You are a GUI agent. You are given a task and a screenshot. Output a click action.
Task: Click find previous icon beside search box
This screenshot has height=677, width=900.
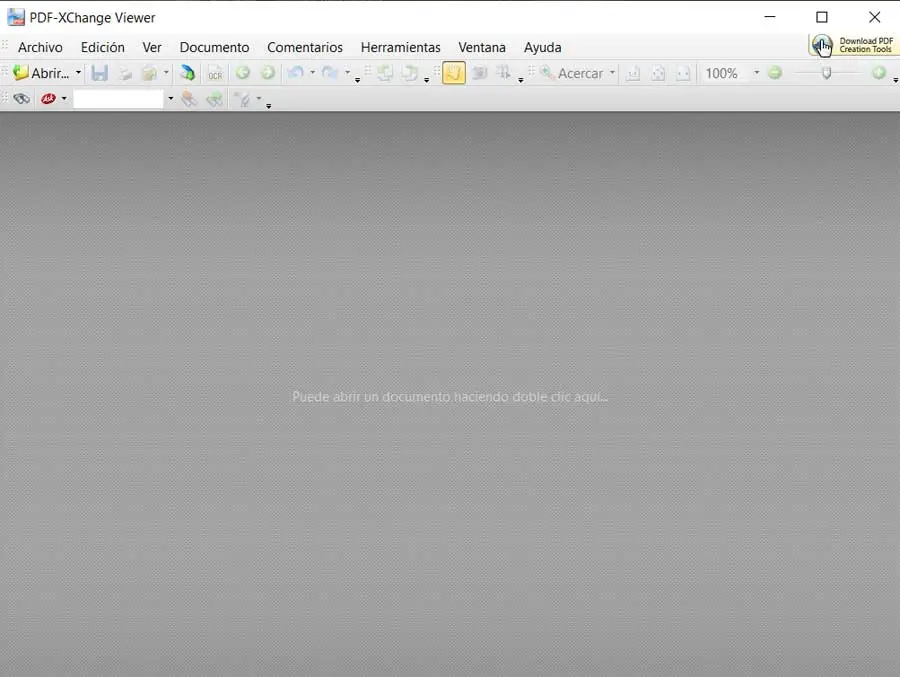(189, 99)
